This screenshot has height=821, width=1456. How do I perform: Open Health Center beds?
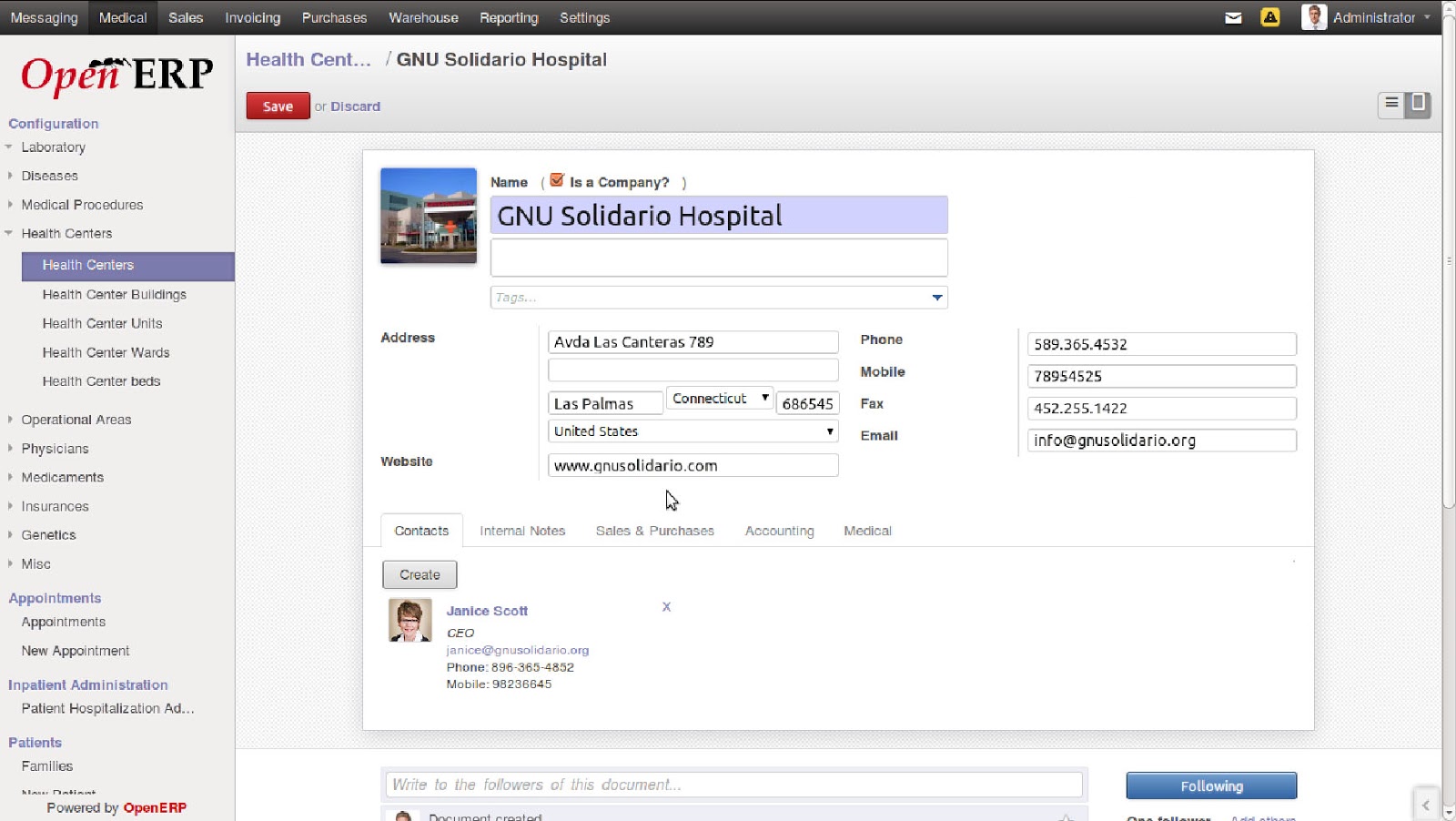101,381
